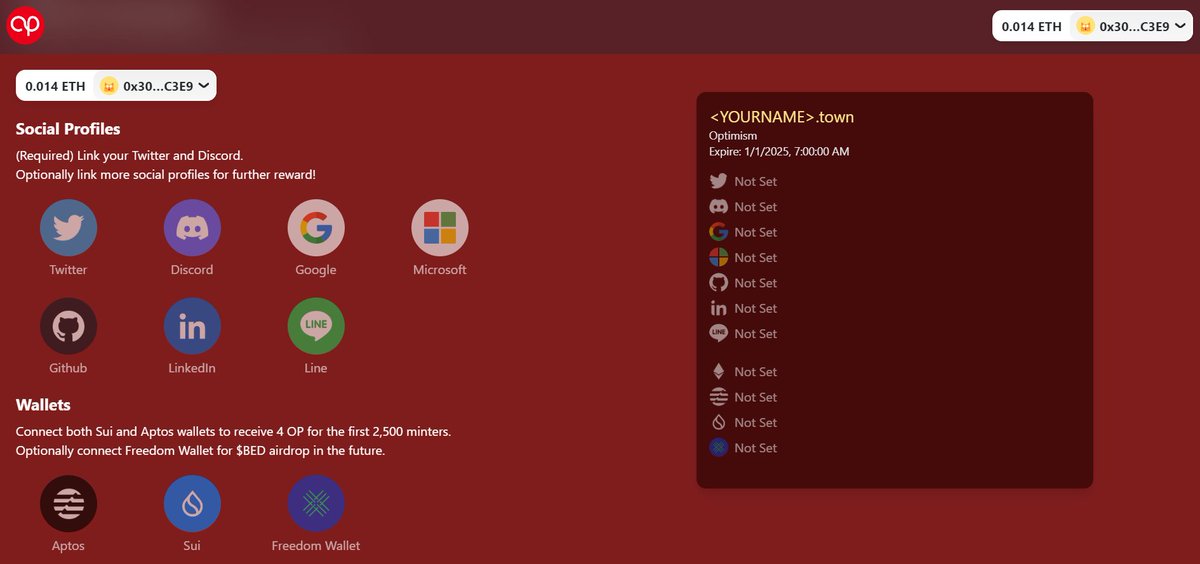Click header wallet avatar emoji
1200x564 pixels.
(x=1084, y=27)
